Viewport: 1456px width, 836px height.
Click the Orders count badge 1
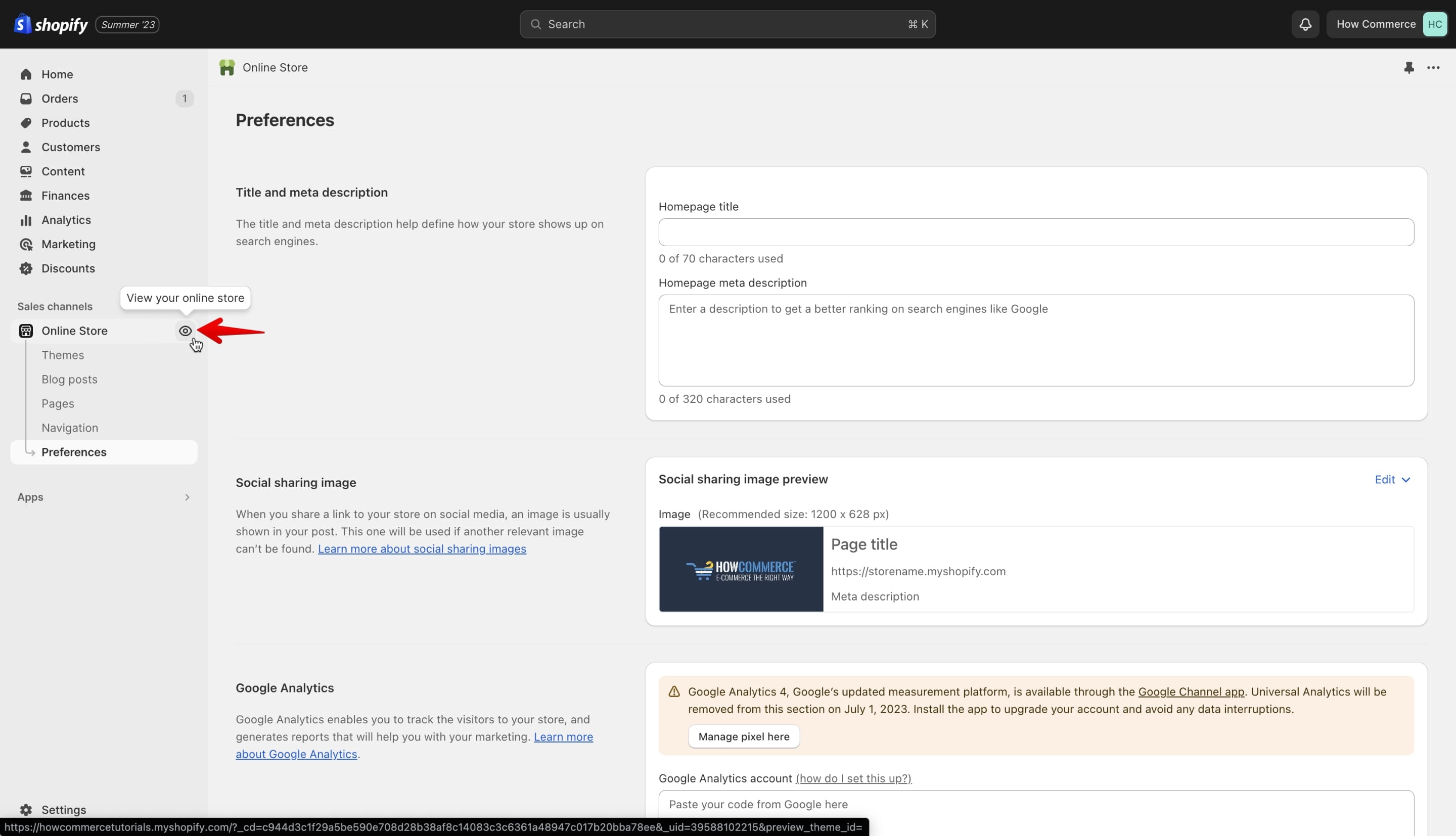pyautogui.click(x=185, y=98)
